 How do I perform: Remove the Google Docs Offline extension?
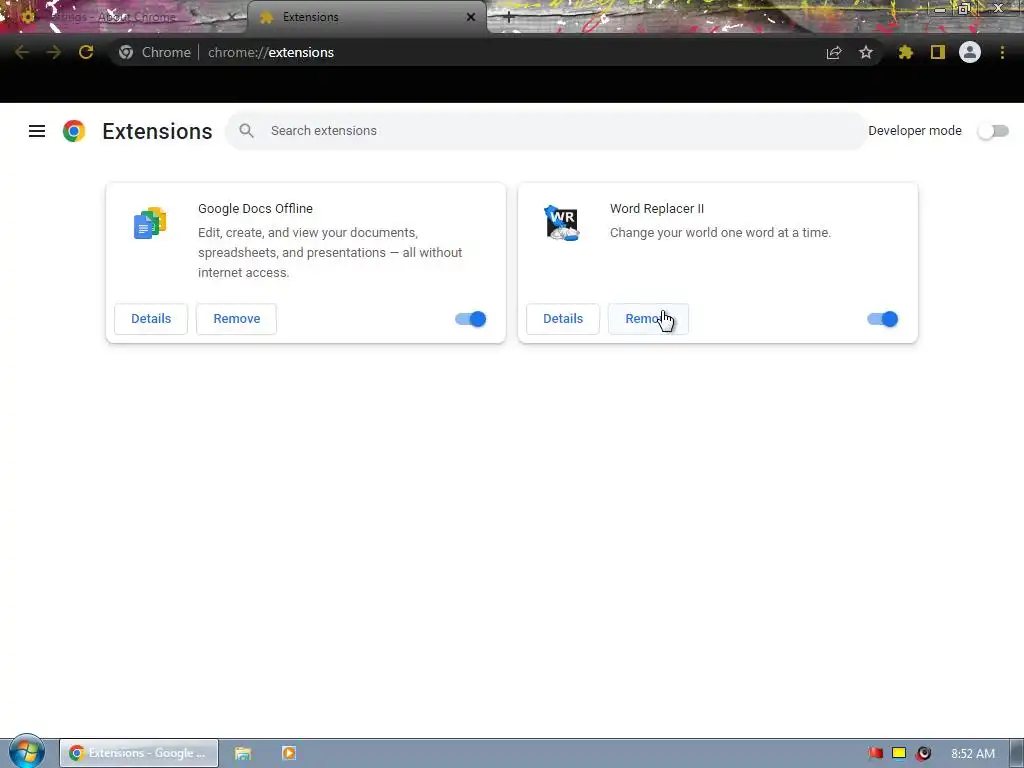pyautogui.click(x=236, y=319)
